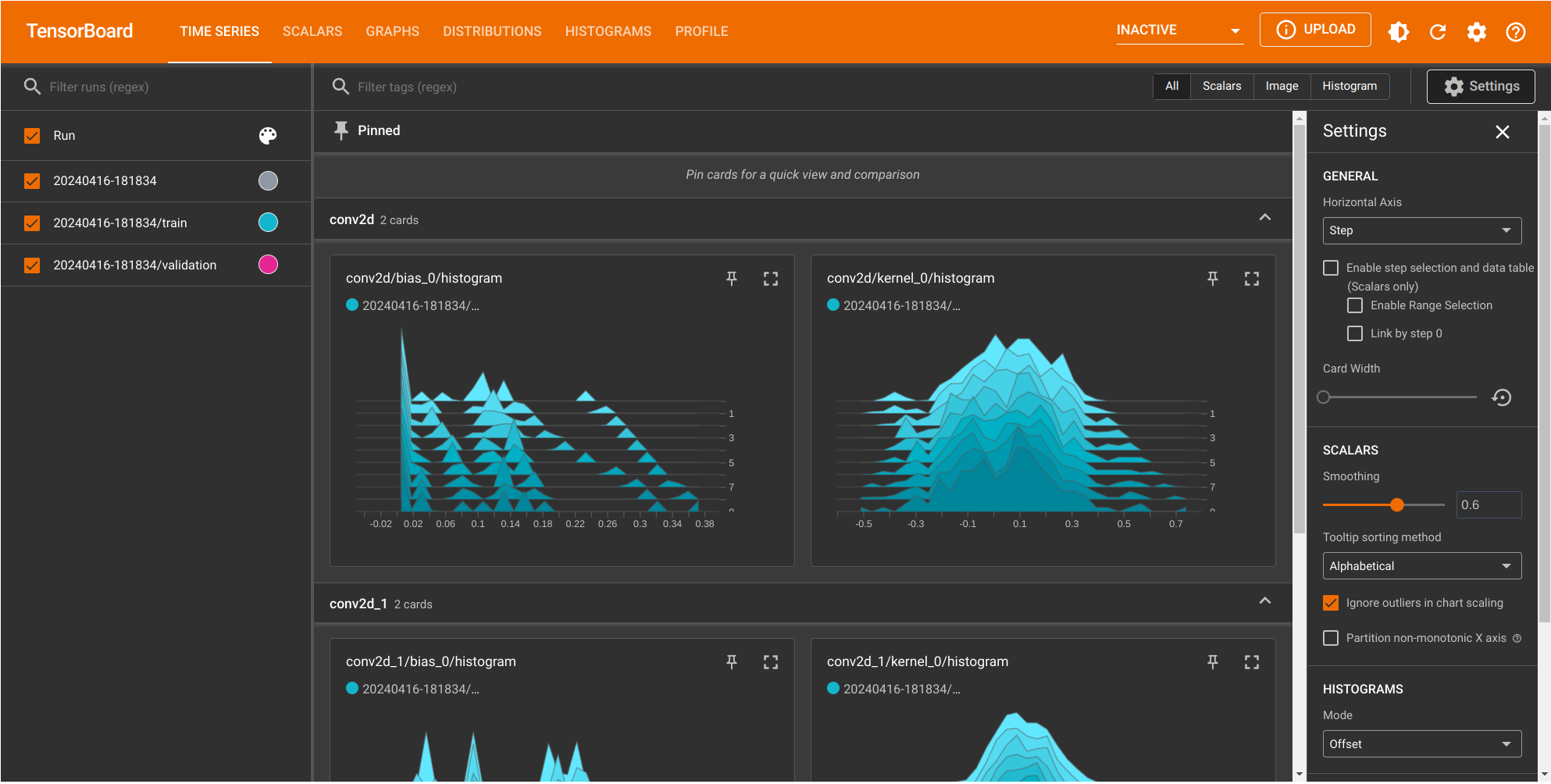Reset card width with the restore icon
The height and width of the screenshot is (784, 1551).
point(1501,397)
